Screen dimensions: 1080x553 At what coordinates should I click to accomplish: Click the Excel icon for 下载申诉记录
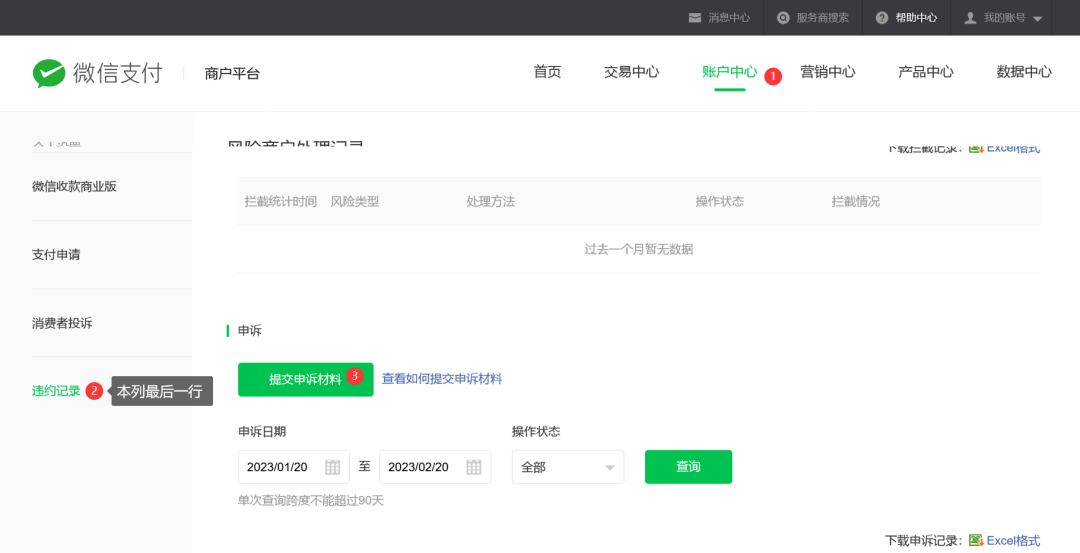tap(976, 540)
